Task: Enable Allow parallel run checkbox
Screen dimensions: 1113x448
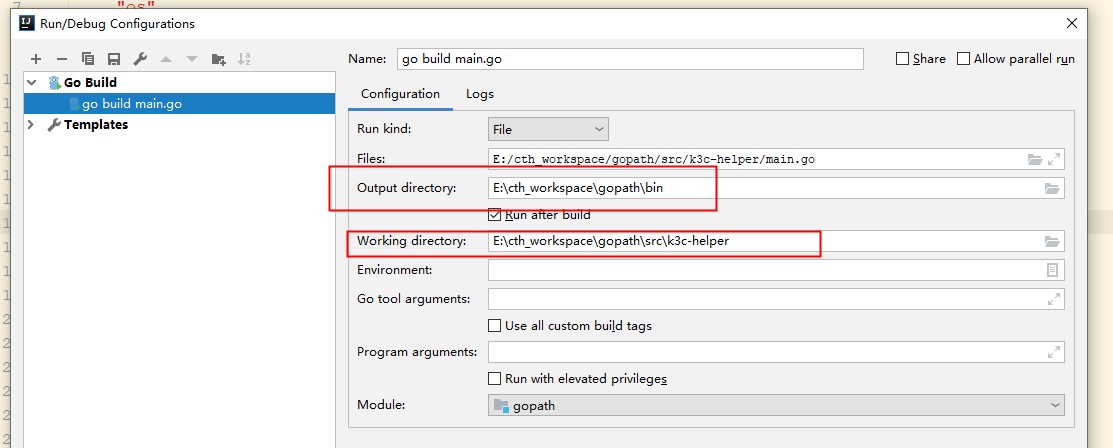Action: coord(963,59)
